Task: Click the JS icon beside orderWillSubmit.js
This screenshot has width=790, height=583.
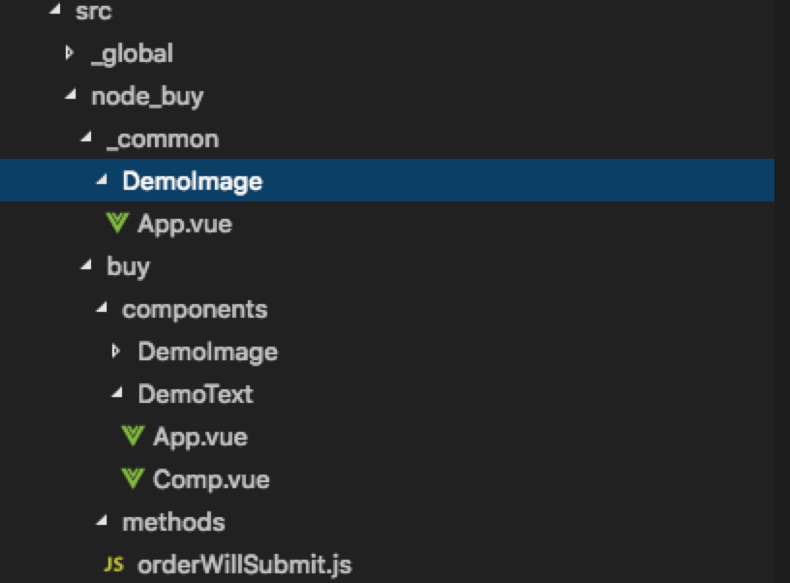Action: coord(114,564)
